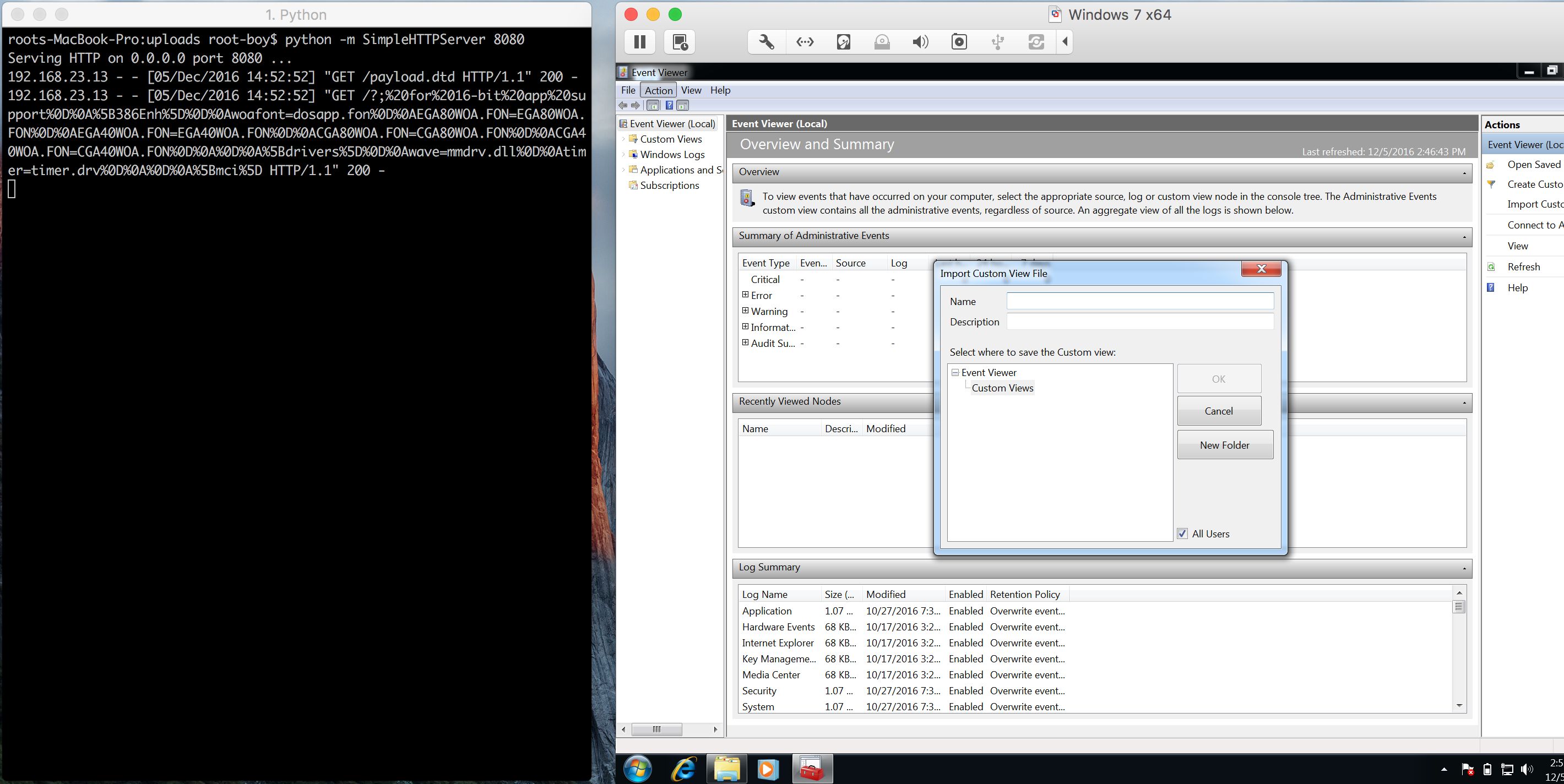Toggle show/hide action pane icon

click(x=683, y=106)
